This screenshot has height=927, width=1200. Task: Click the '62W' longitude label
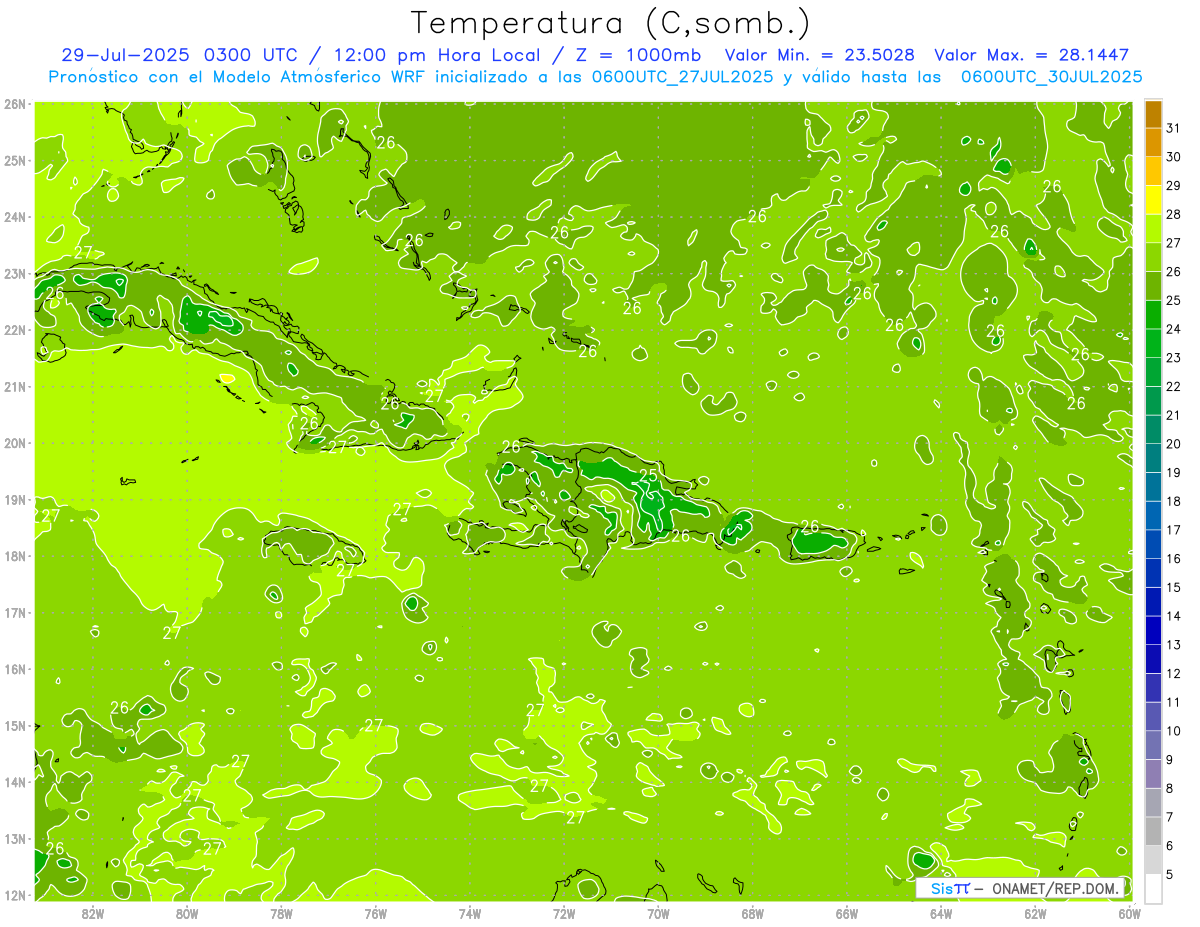[x=1035, y=913]
